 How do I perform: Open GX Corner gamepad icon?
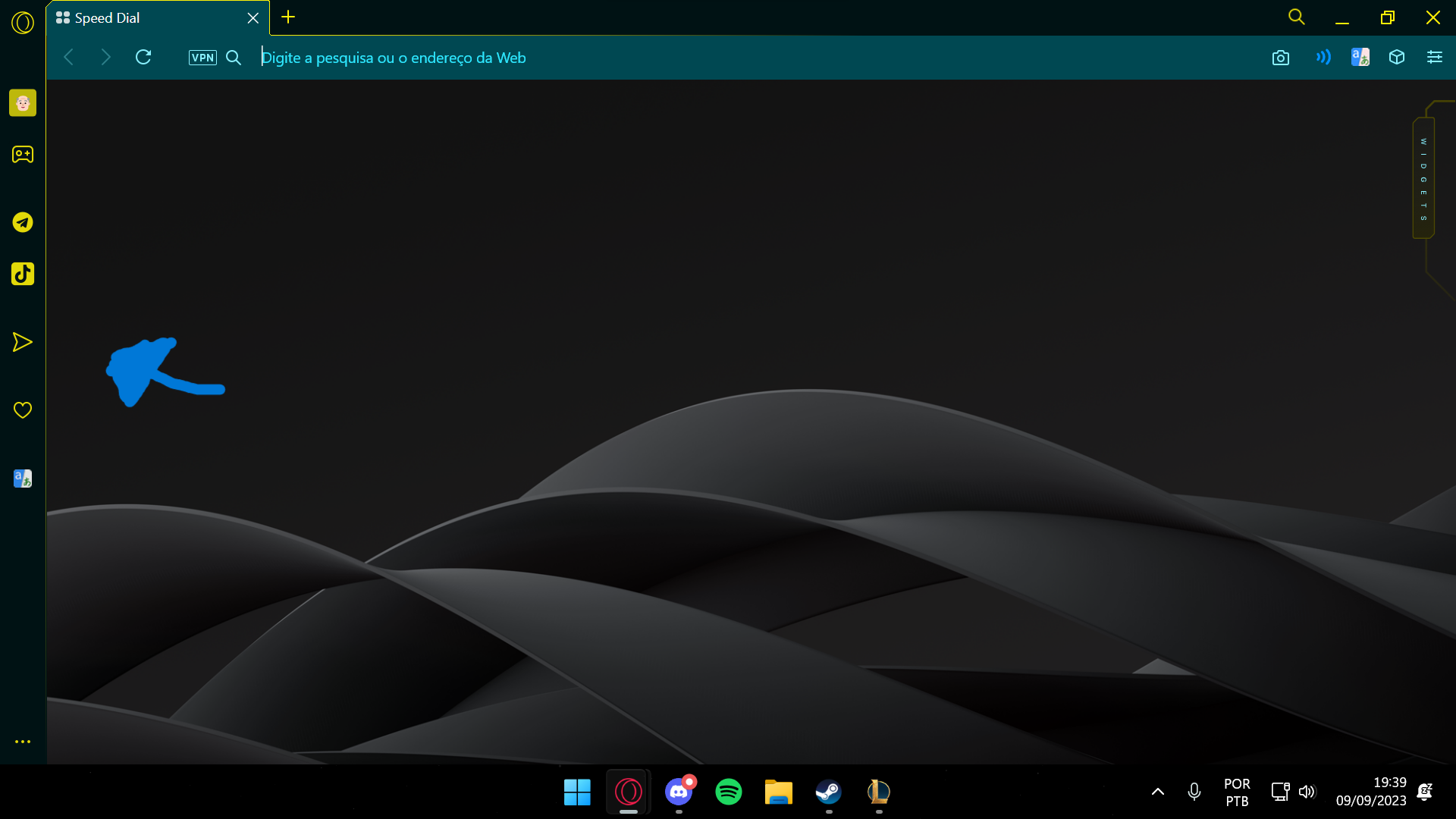(x=23, y=155)
